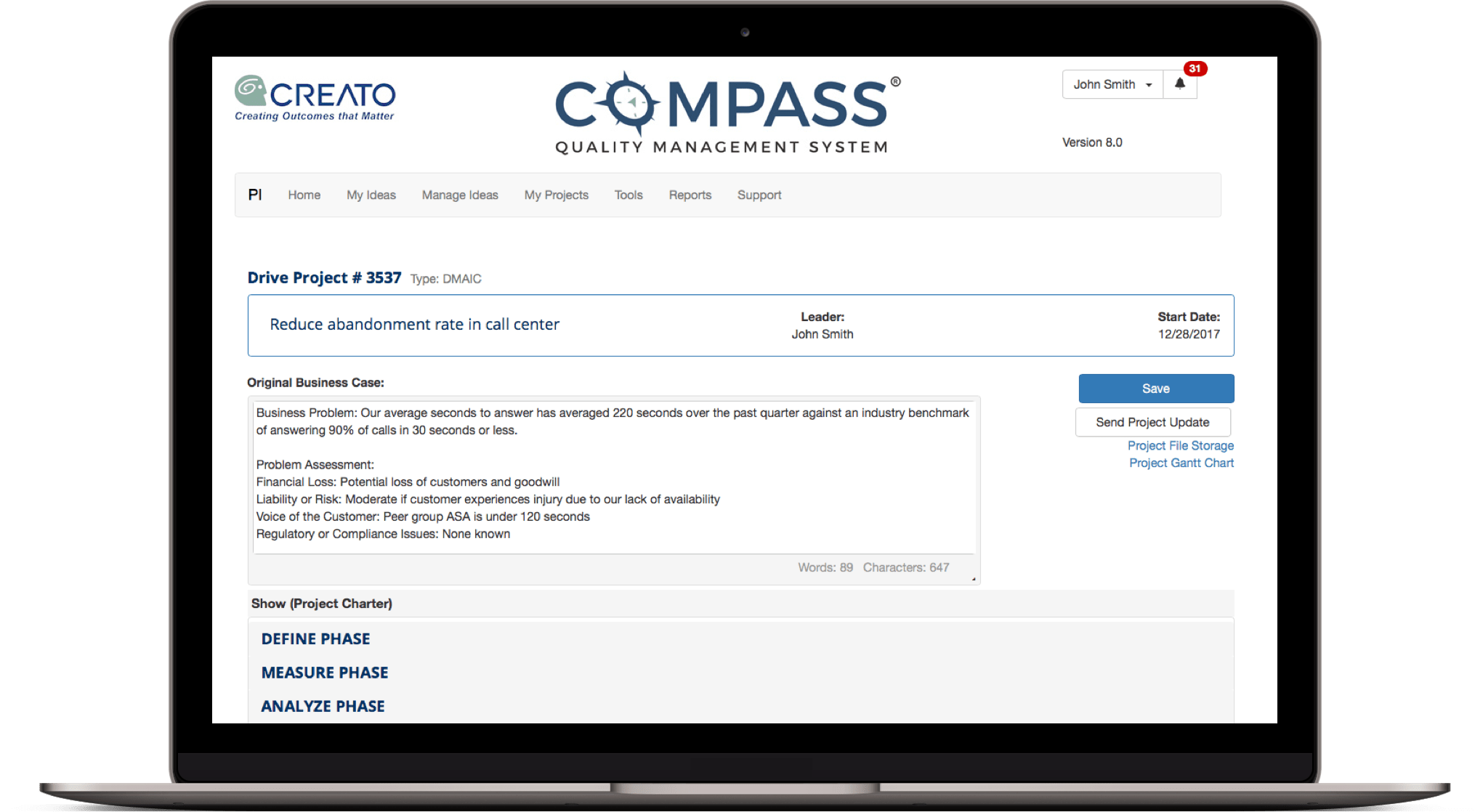Select the Tools menu item
Viewport: 1475px width, 812px height.
627,194
